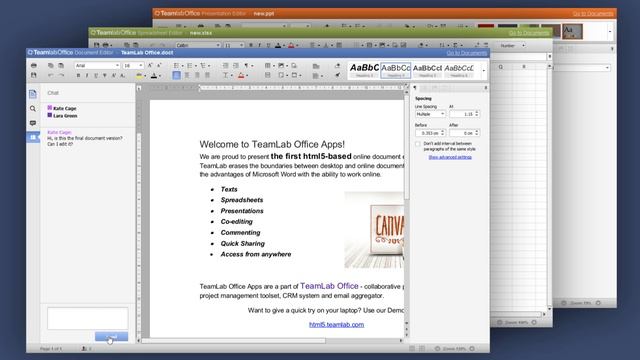Open the Show advanced settings link

[450, 157]
